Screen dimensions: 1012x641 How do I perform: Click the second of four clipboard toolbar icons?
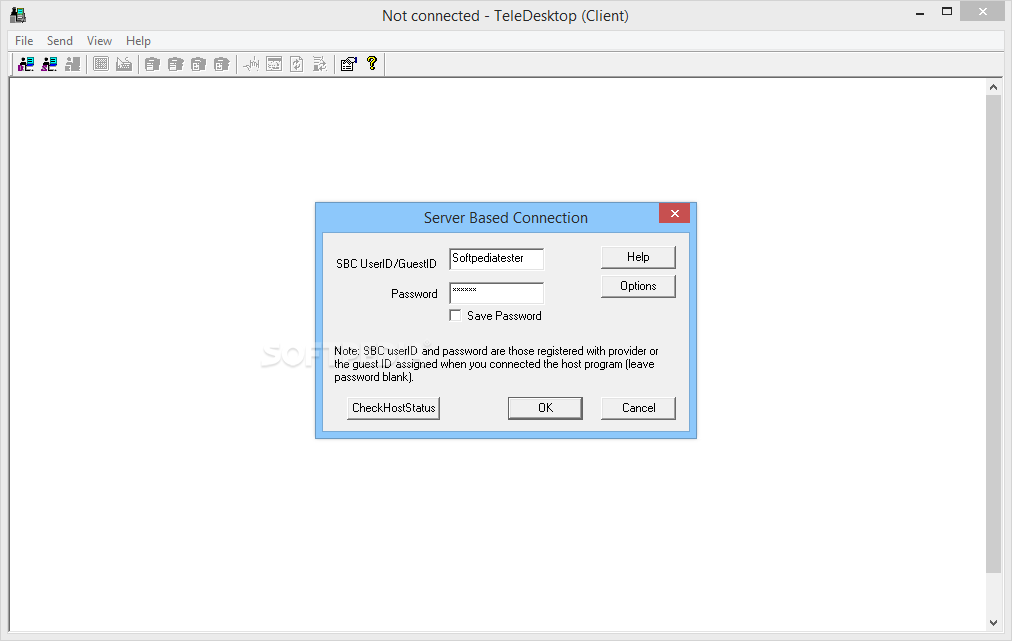pos(176,64)
